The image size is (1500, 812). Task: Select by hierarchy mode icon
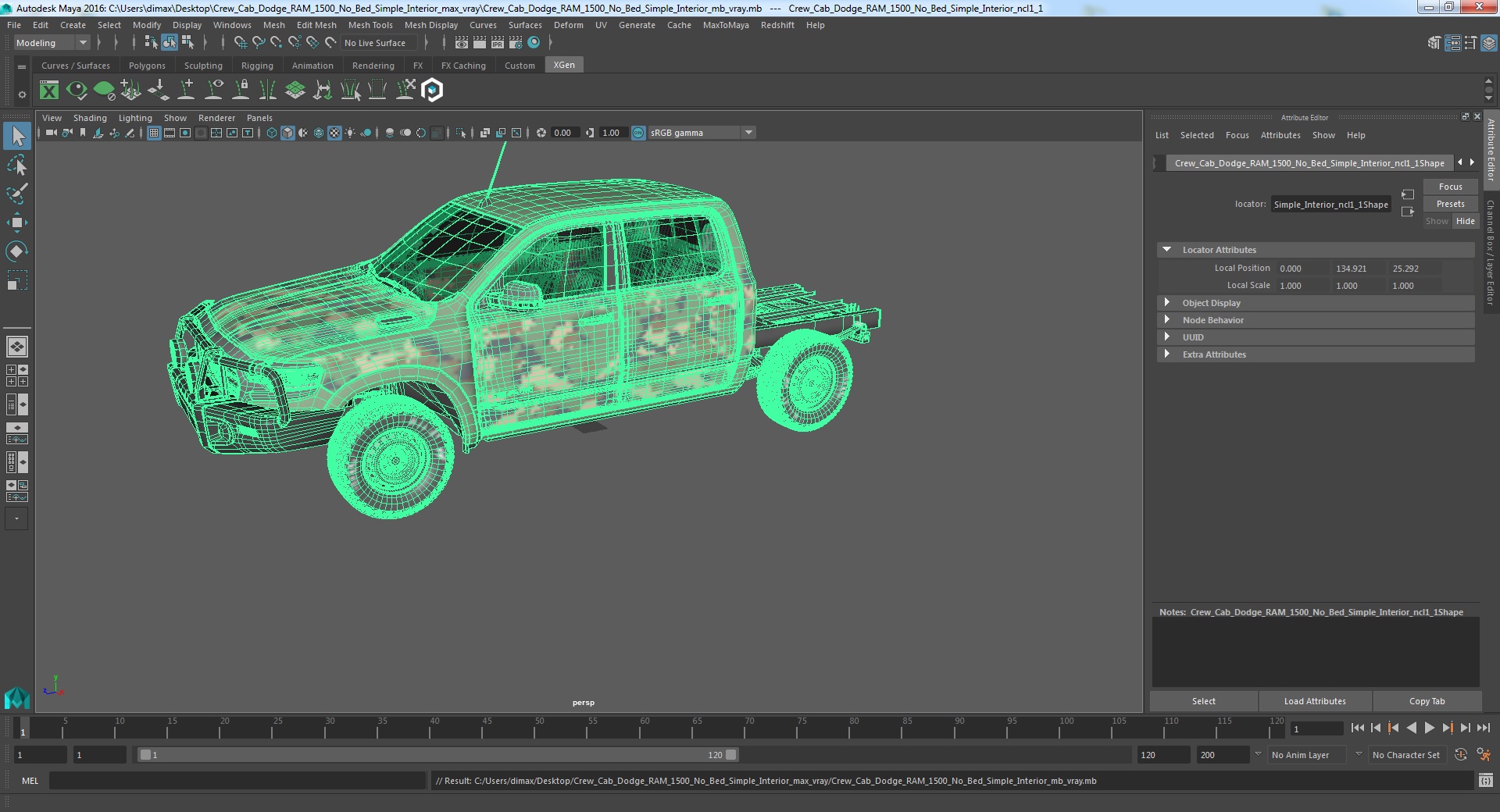pyautogui.click(x=152, y=43)
